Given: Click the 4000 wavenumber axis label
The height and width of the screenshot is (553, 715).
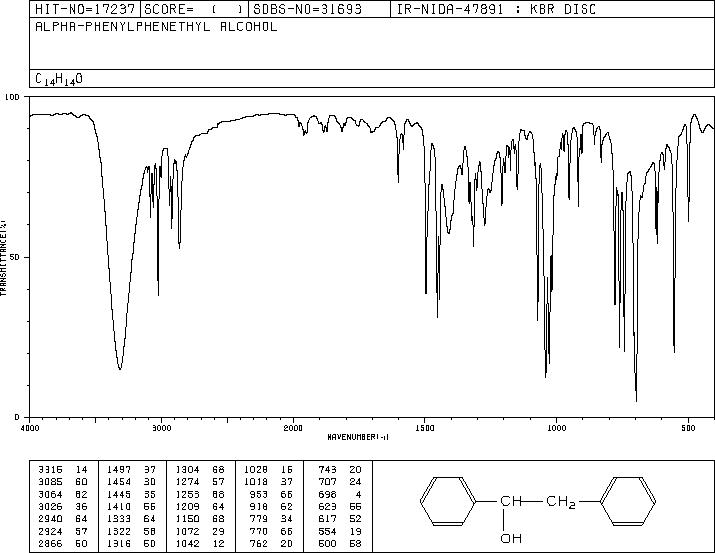Looking at the screenshot, I should tap(30, 428).
